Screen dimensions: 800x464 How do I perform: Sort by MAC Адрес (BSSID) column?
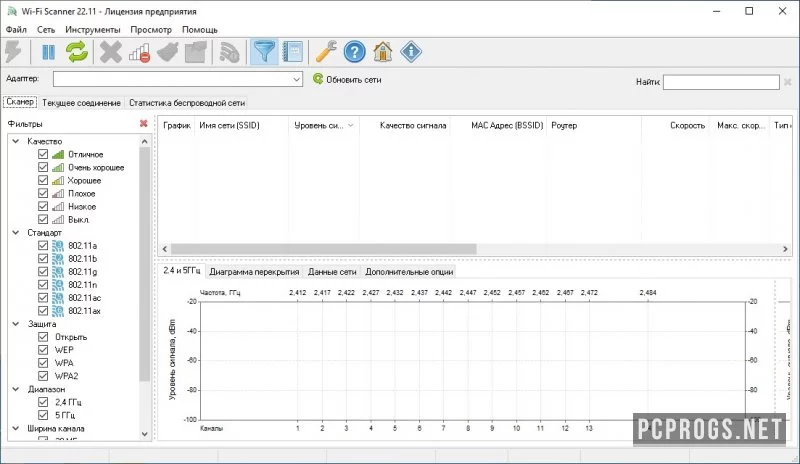[x=499, y=125]
